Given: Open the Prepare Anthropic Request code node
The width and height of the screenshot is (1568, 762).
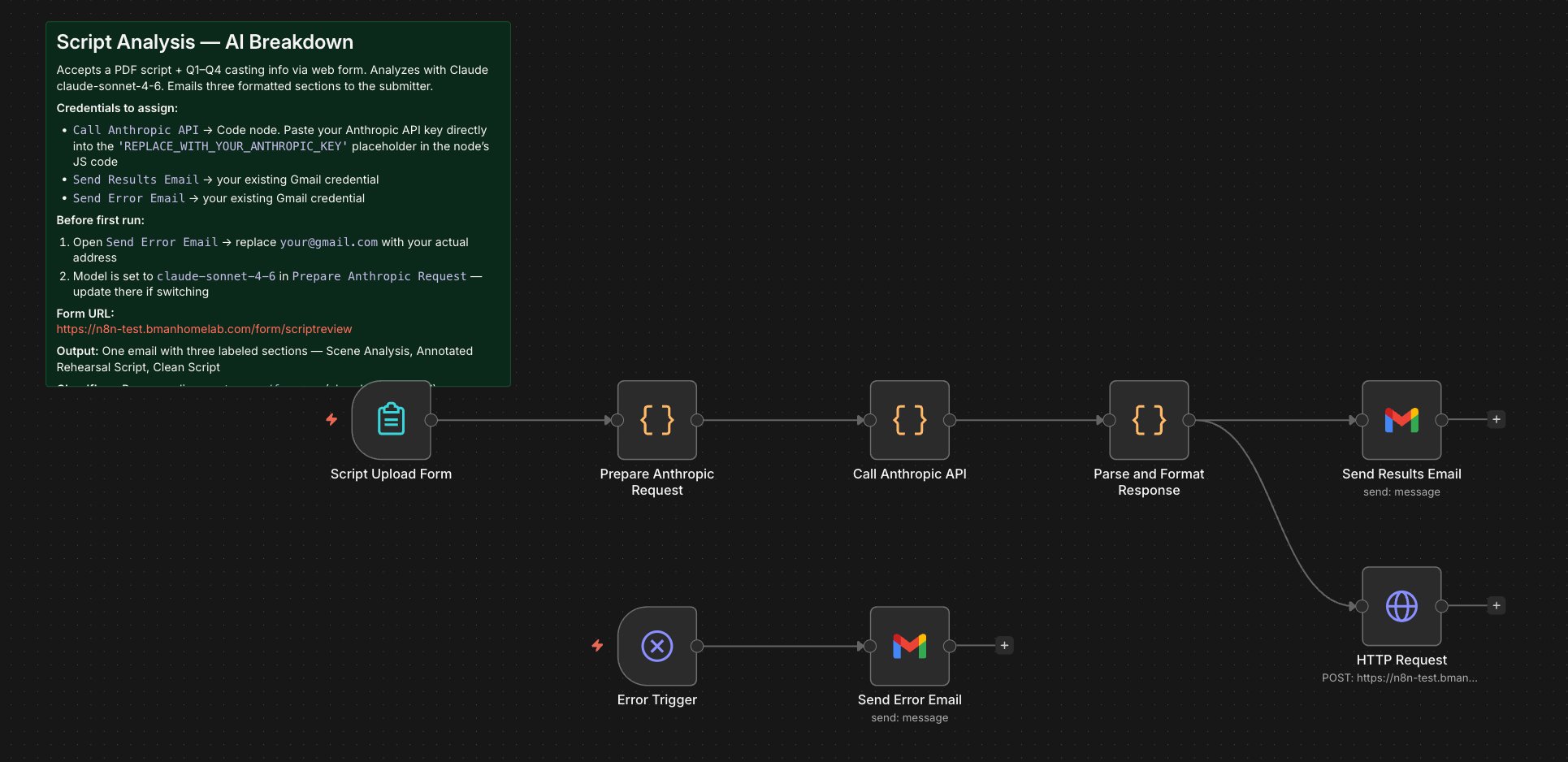Looking at the screenshot, I should point(657,420).
